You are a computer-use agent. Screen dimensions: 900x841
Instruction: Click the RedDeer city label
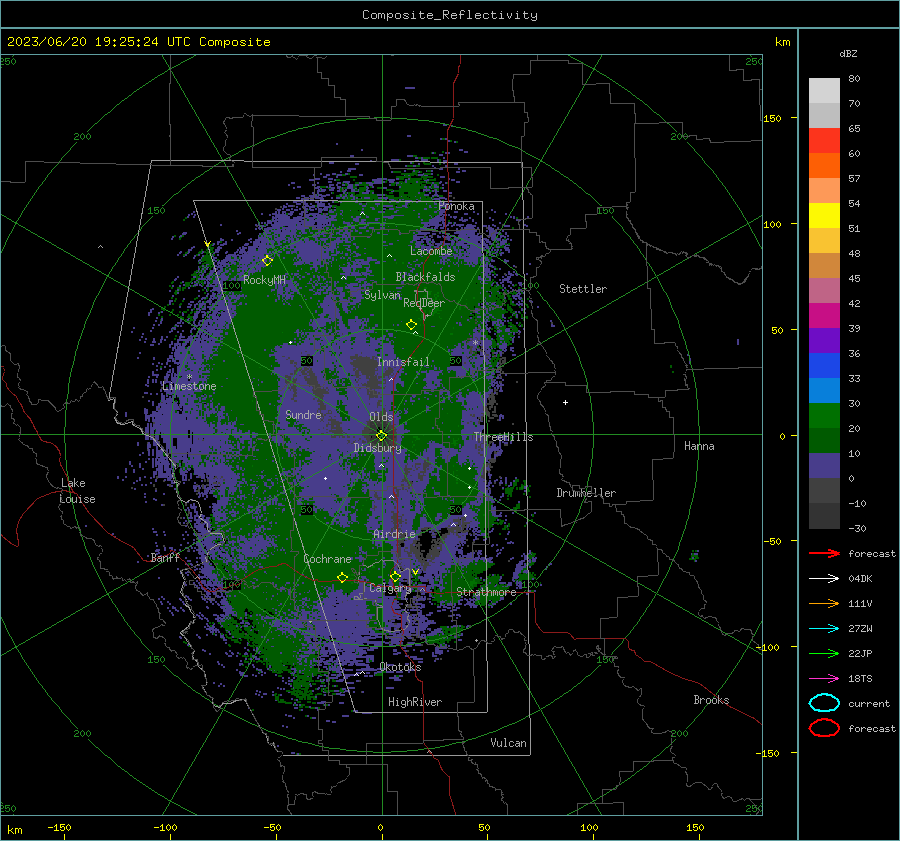tap(424, 303)
